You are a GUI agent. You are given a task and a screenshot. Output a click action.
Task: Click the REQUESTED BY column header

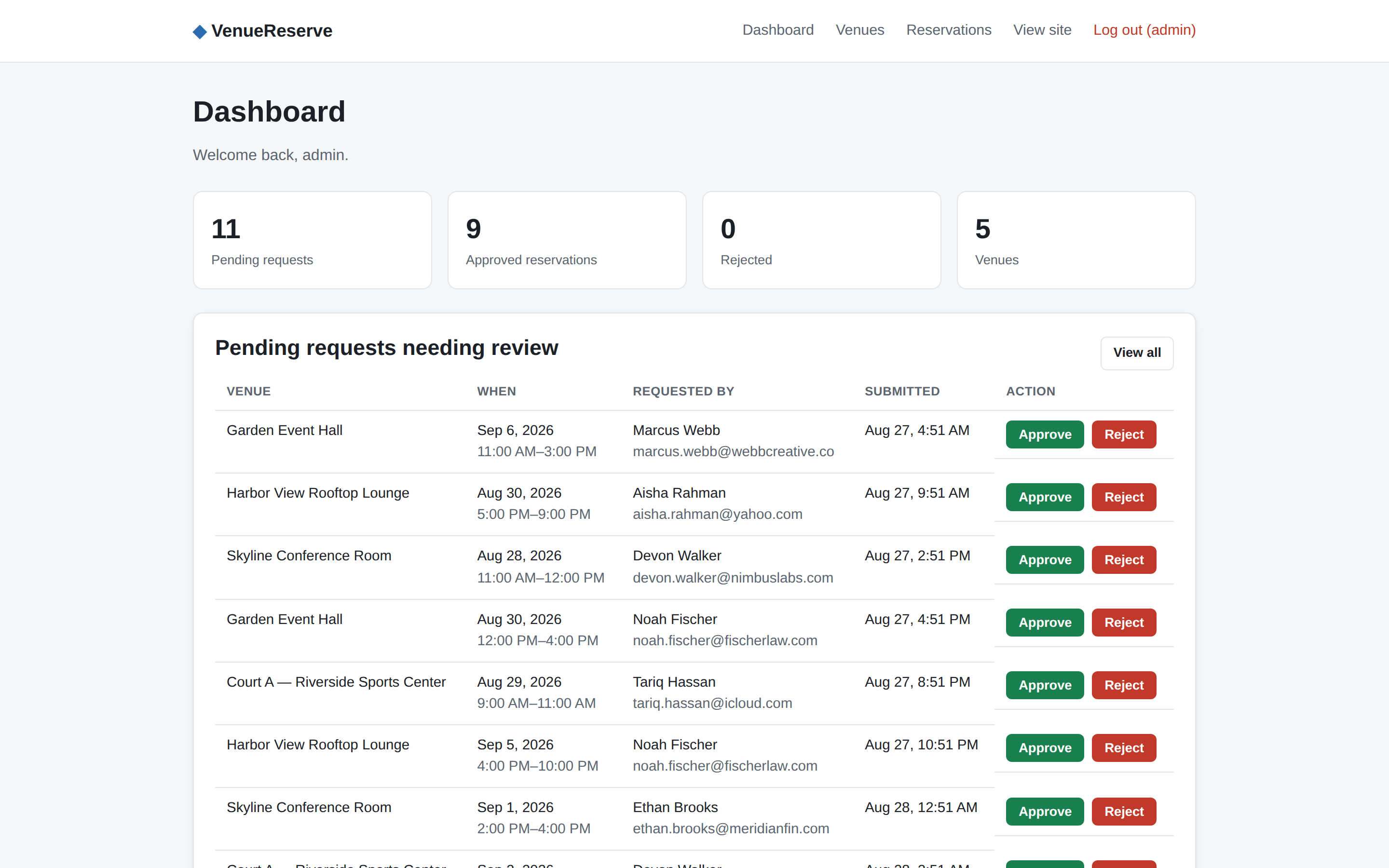683,392
